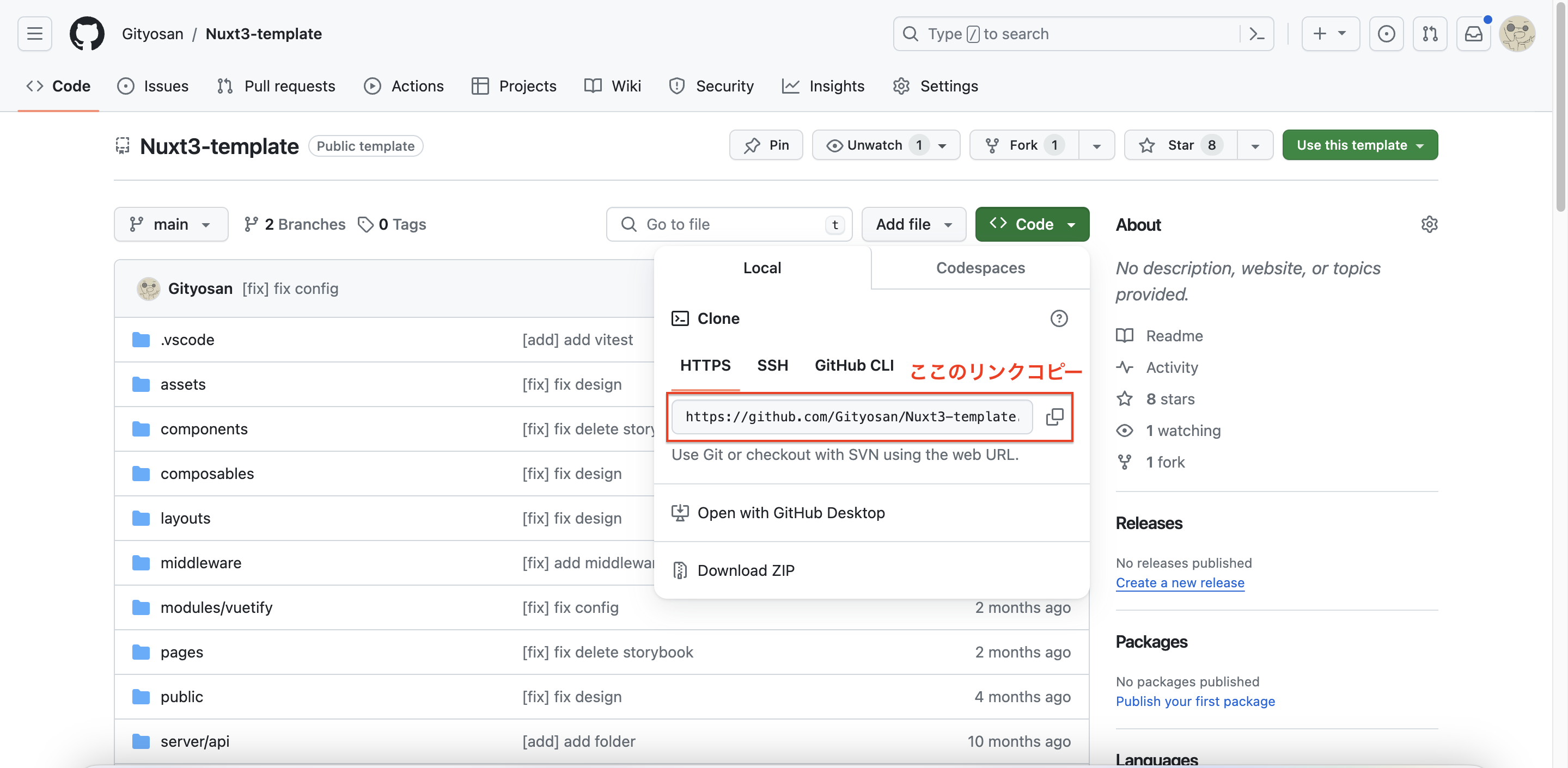Open the middleware folder
This screenshot has height=768, width=1568.
201,562
